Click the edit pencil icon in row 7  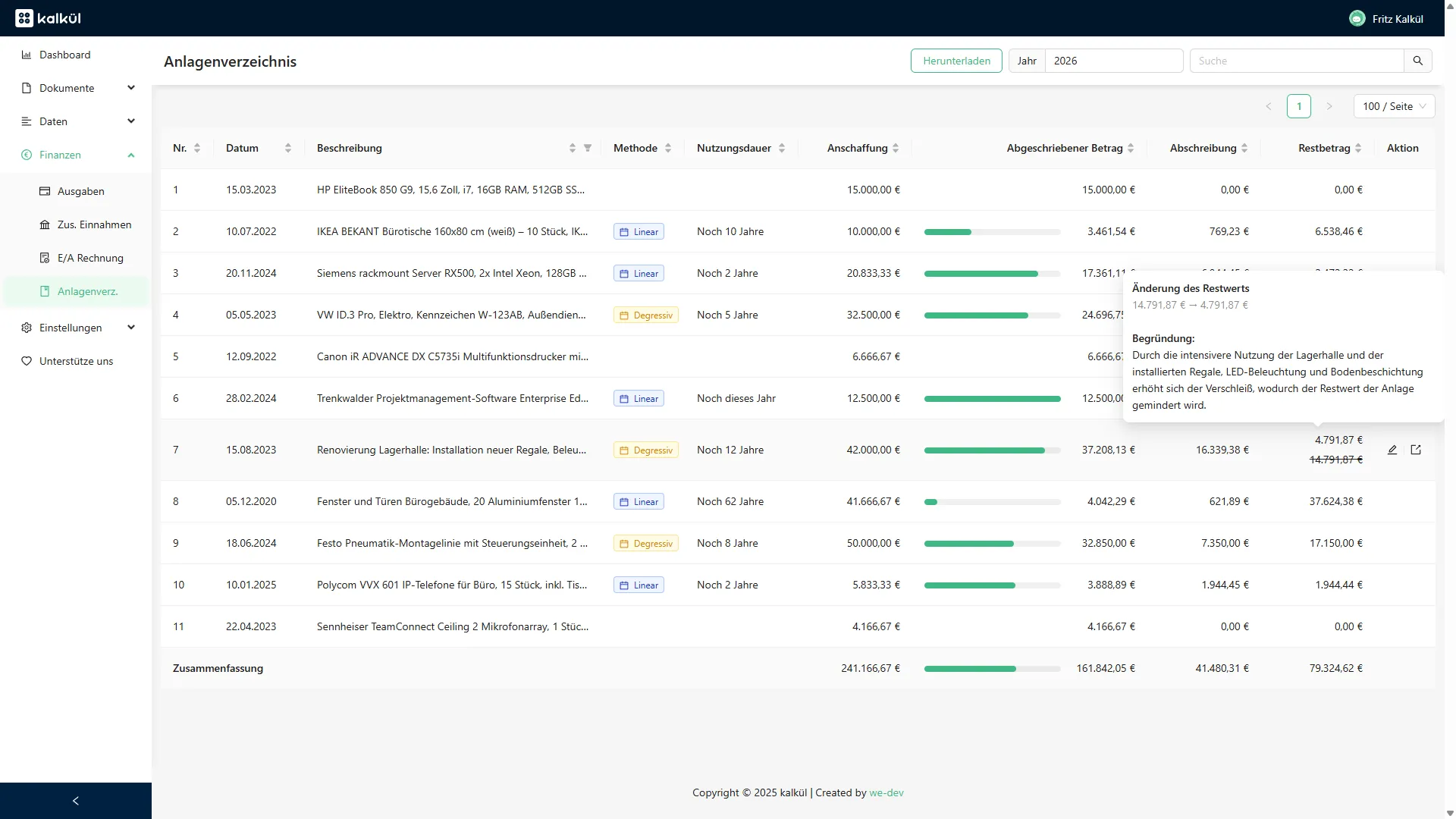point(1392,450)
